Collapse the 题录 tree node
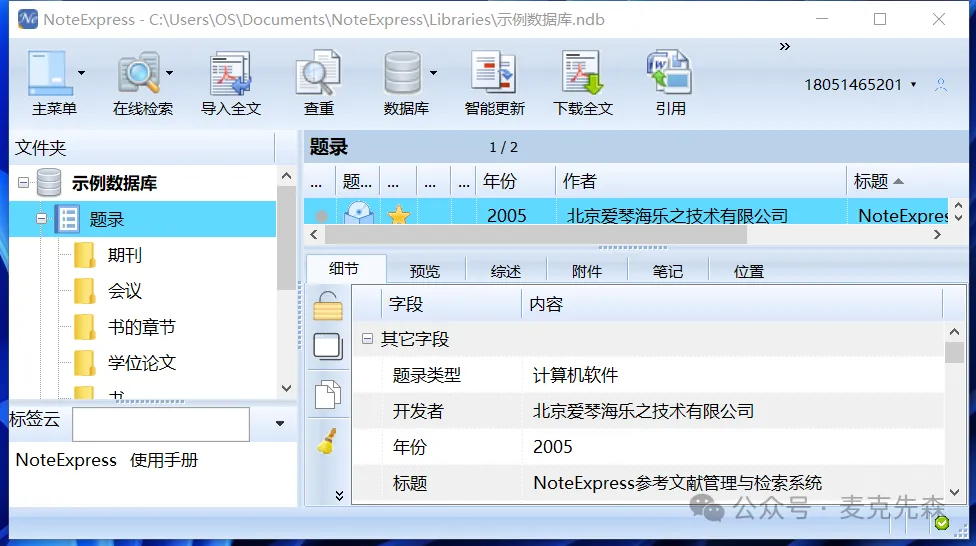This screenshot has width=976, height=546. click(x=42, y=219)
